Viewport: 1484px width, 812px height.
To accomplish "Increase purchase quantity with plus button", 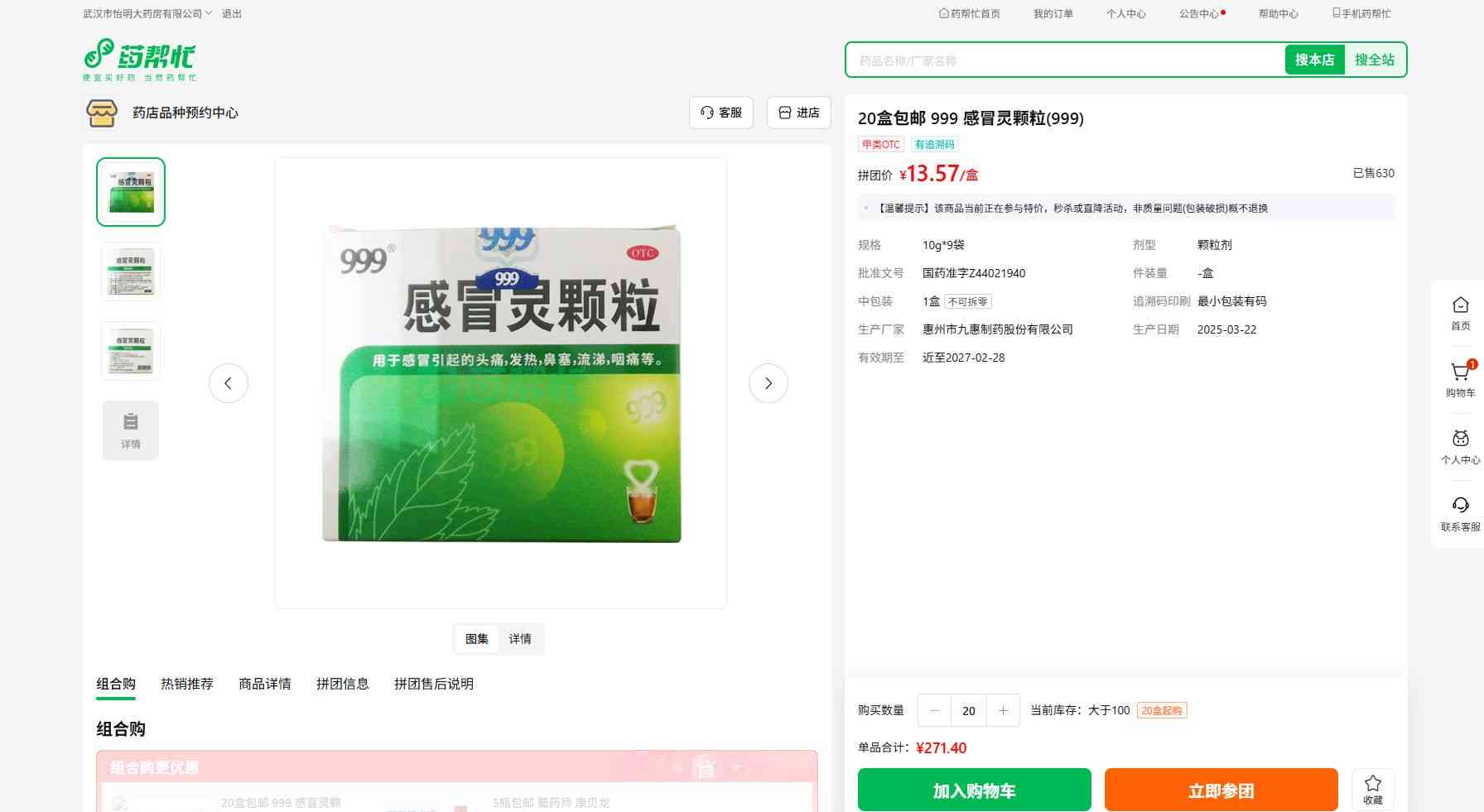I will [1003, 710].
